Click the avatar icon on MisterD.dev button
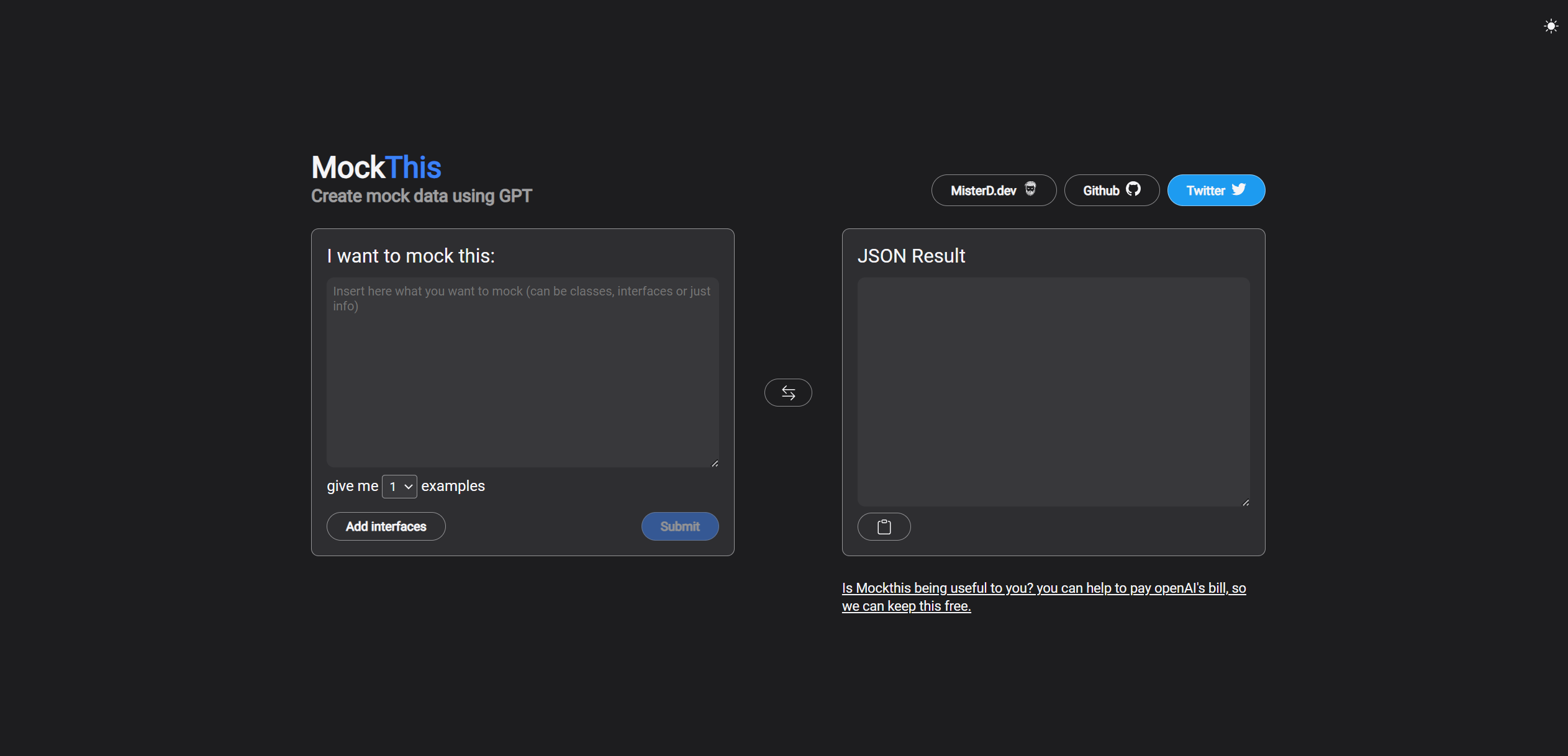The width and height of the screenshot is (1568, 756). pyautogui.click(x=1030, y=190)
